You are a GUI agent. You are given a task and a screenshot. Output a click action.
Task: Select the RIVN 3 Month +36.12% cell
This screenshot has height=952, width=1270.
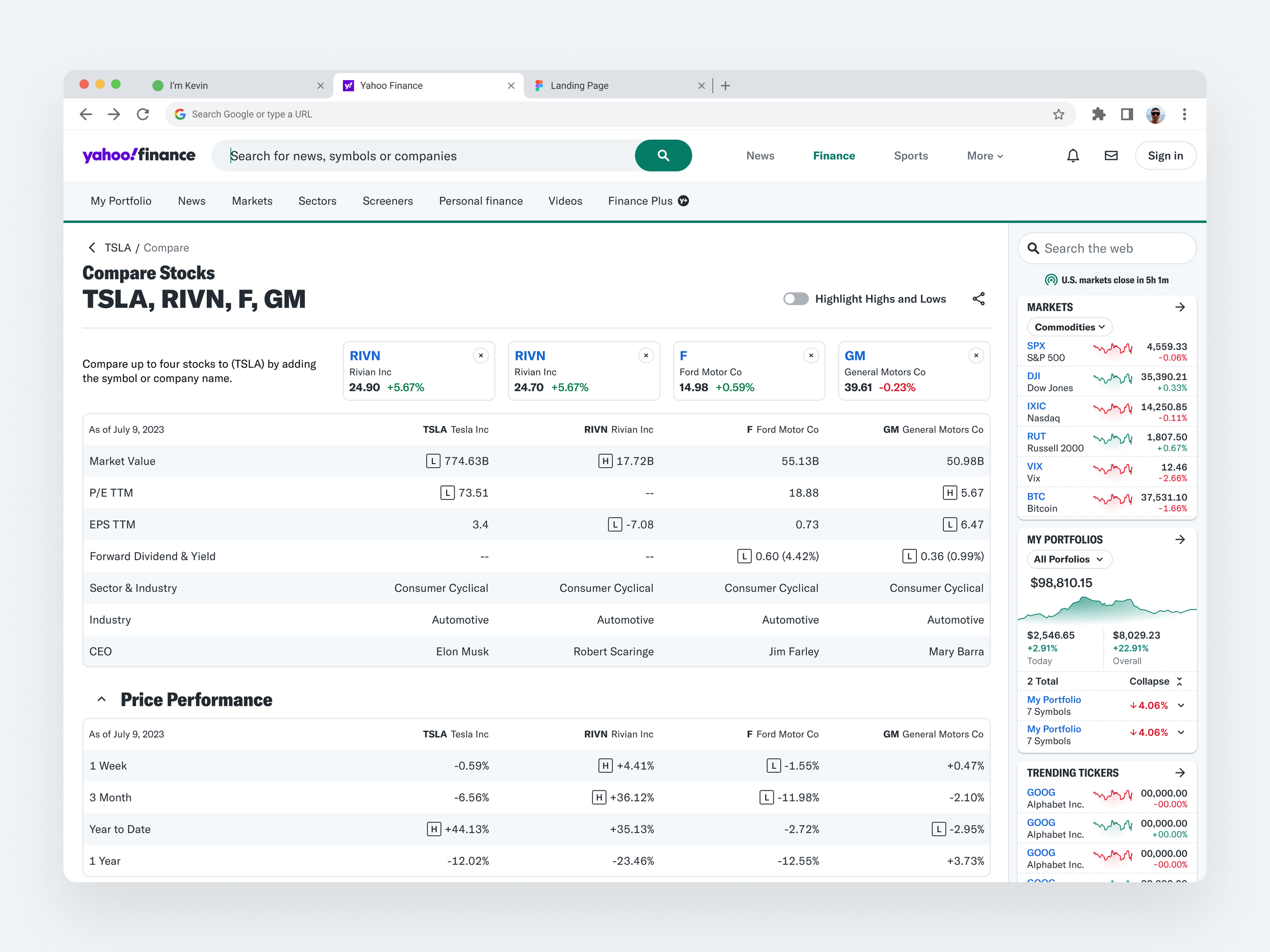point(623,798)
